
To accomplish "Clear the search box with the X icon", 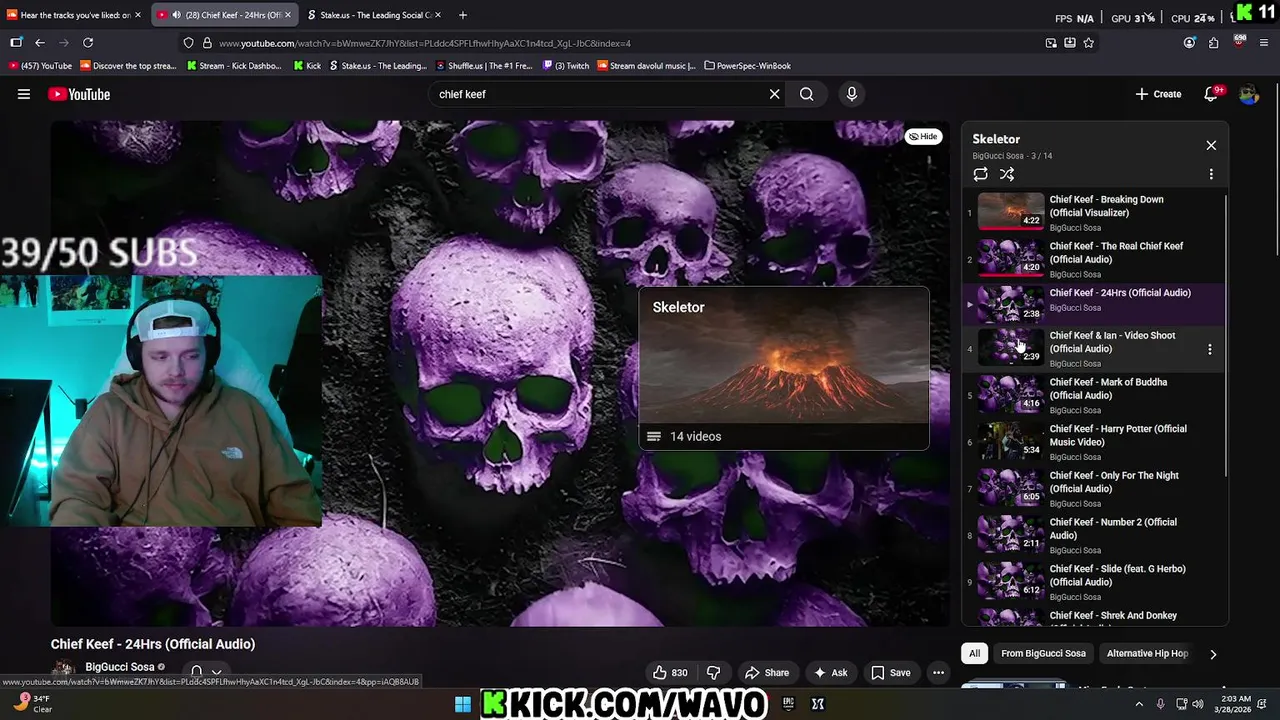I will click(x=774, y=94).
